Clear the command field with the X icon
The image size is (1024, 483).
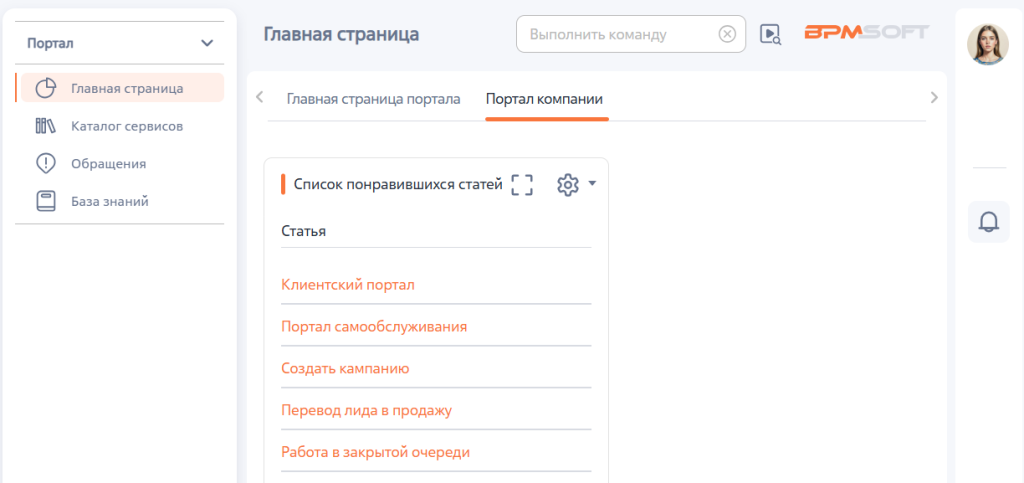[727, 34]
